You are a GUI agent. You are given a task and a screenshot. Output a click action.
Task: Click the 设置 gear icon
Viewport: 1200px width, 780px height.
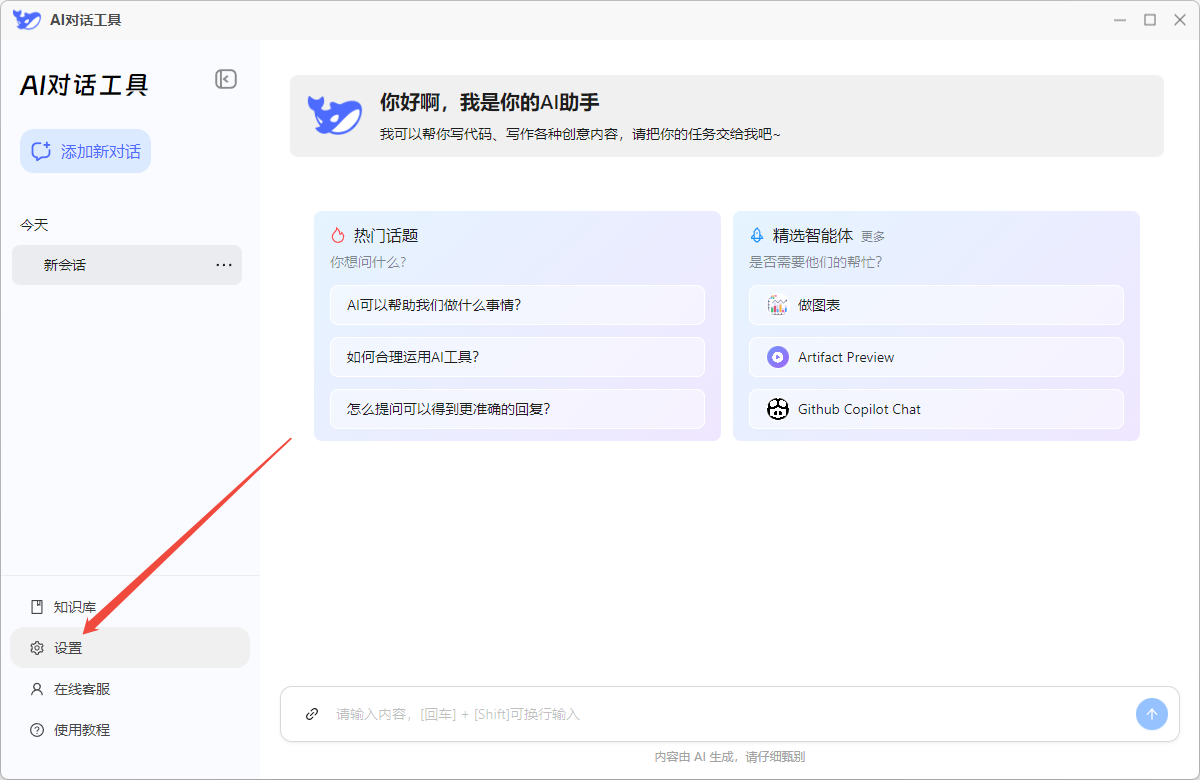37,648
